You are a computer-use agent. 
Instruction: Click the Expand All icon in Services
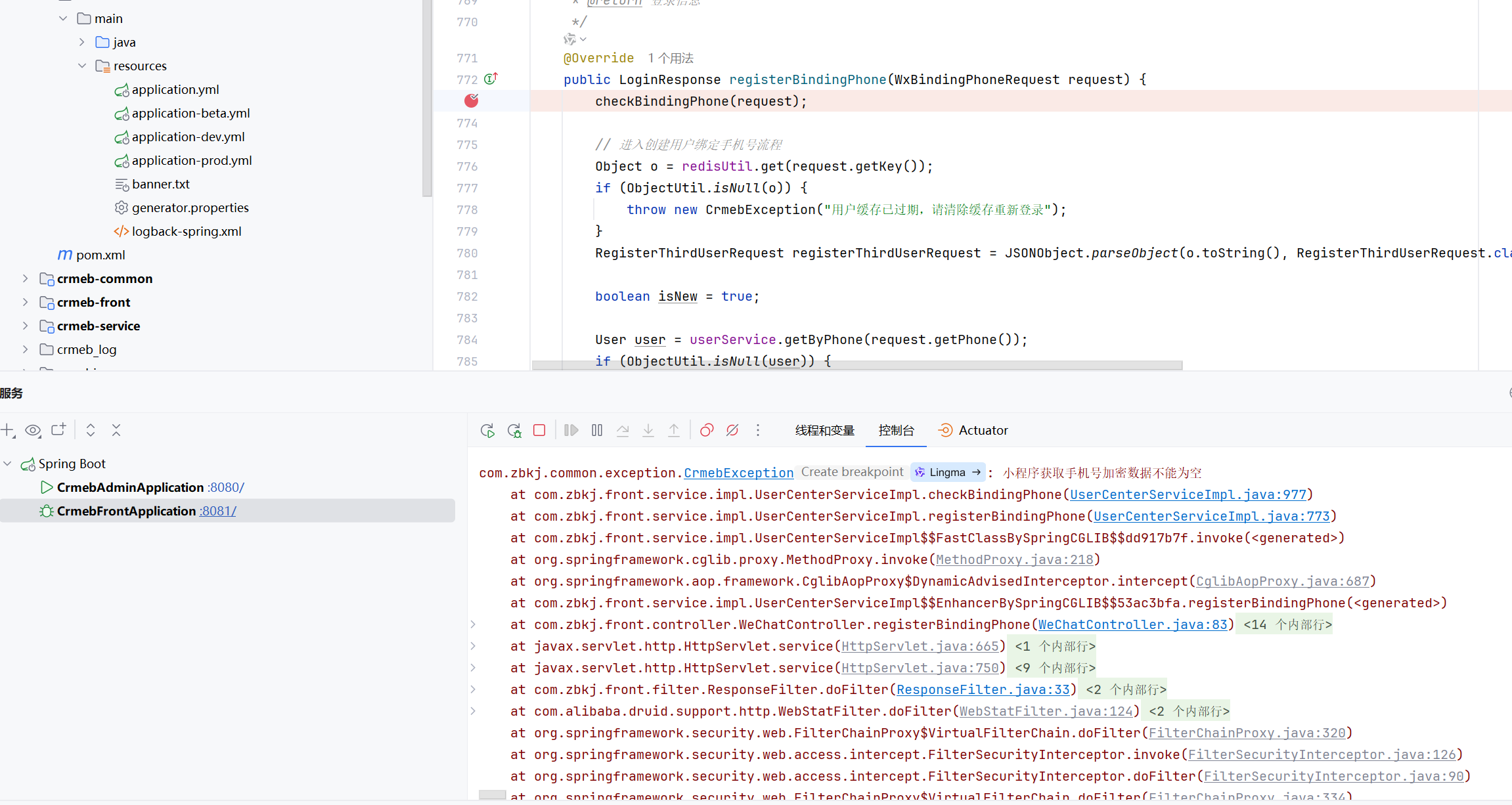click(x=91, y=430)
